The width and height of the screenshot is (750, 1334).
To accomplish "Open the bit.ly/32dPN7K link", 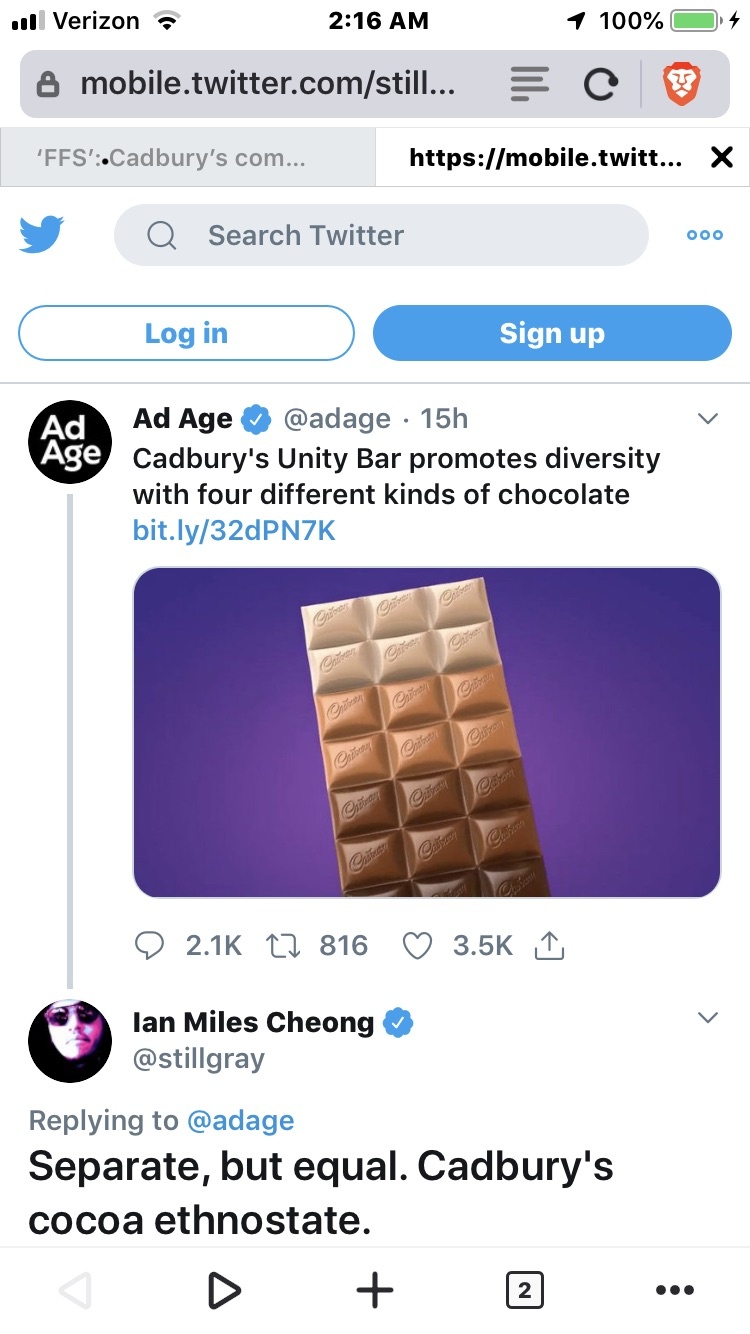I will point(234,530).
